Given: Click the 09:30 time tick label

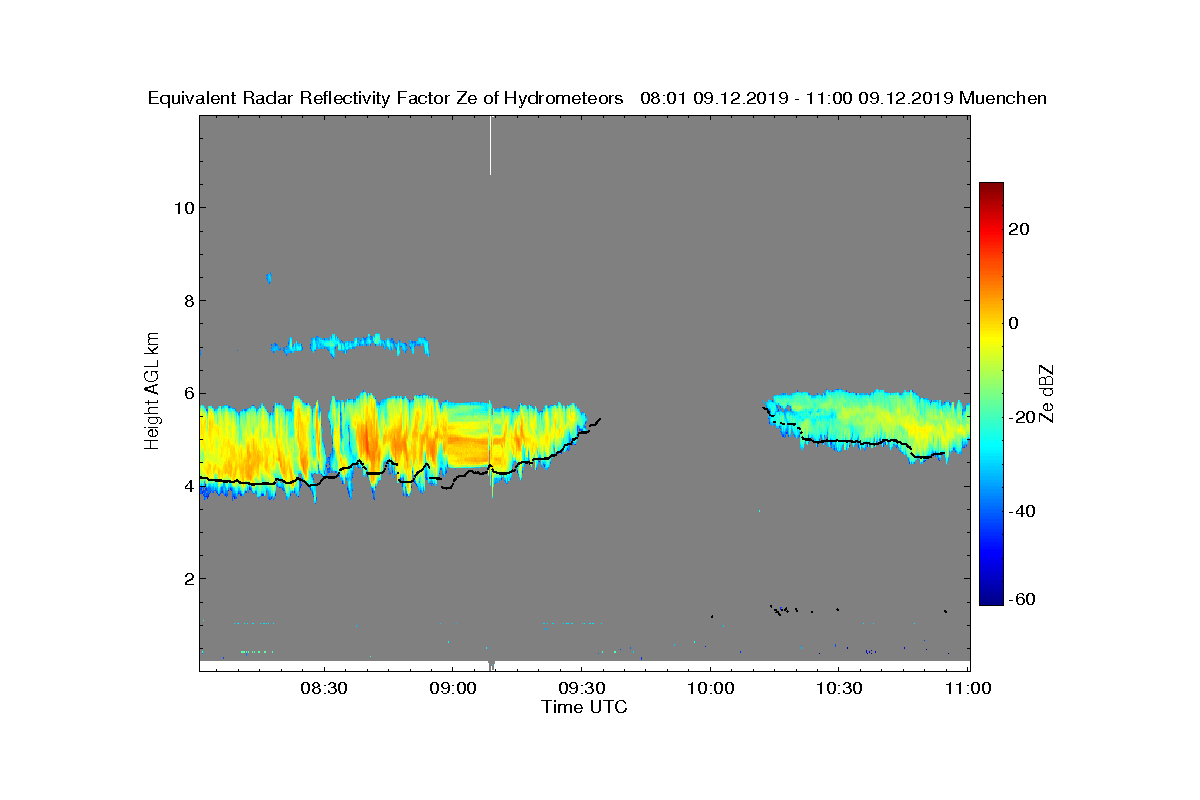Looking at the screenshot, I should pos(581,689).
